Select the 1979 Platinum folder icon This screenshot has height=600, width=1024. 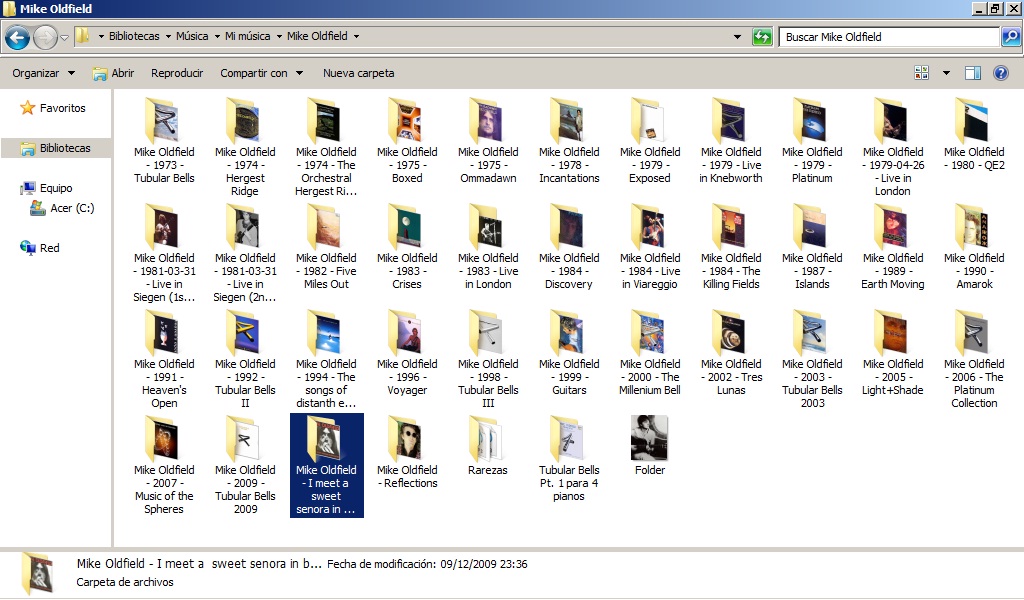[812, 120]
